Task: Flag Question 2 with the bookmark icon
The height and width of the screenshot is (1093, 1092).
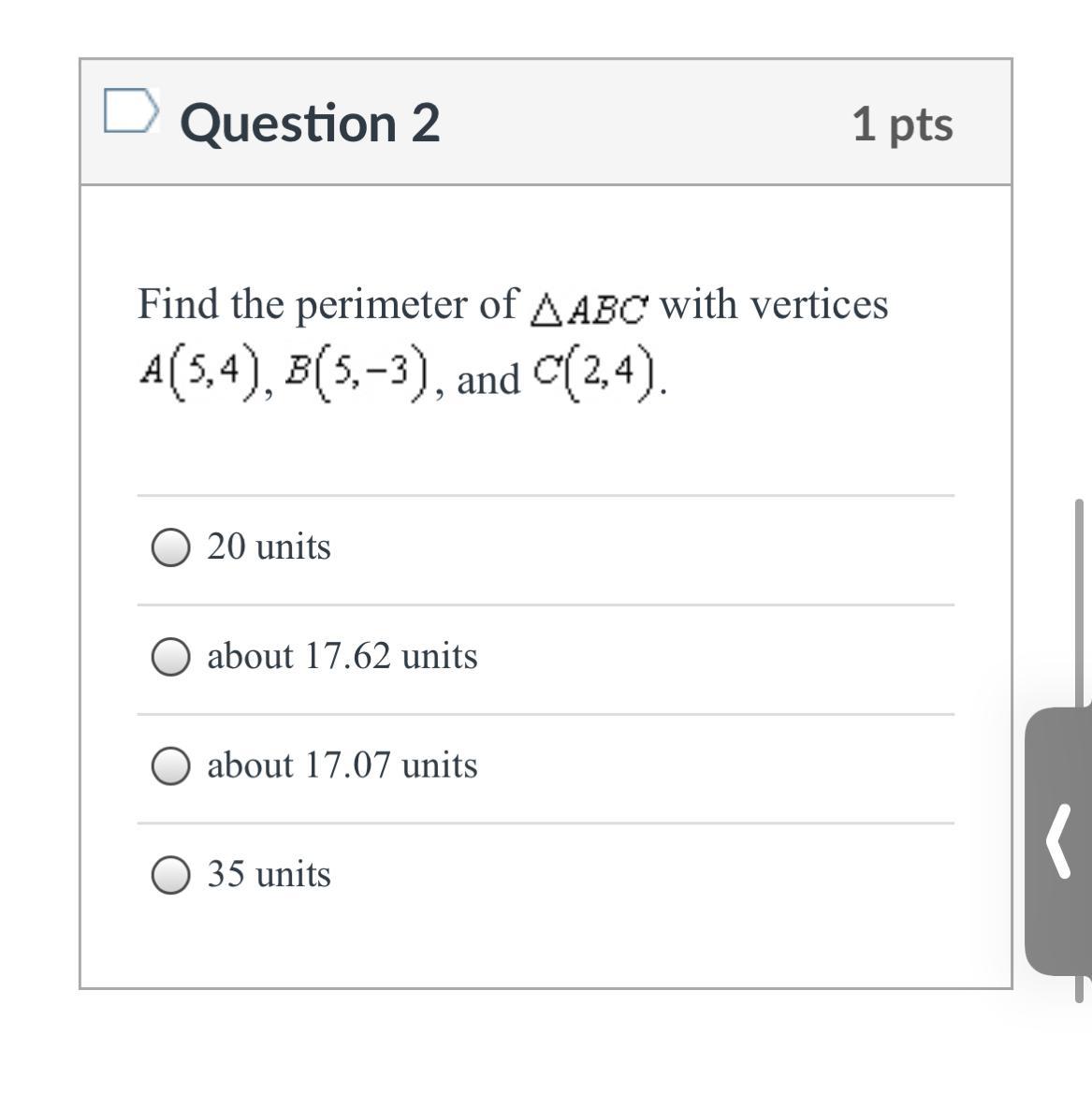Action: (128, 111)
